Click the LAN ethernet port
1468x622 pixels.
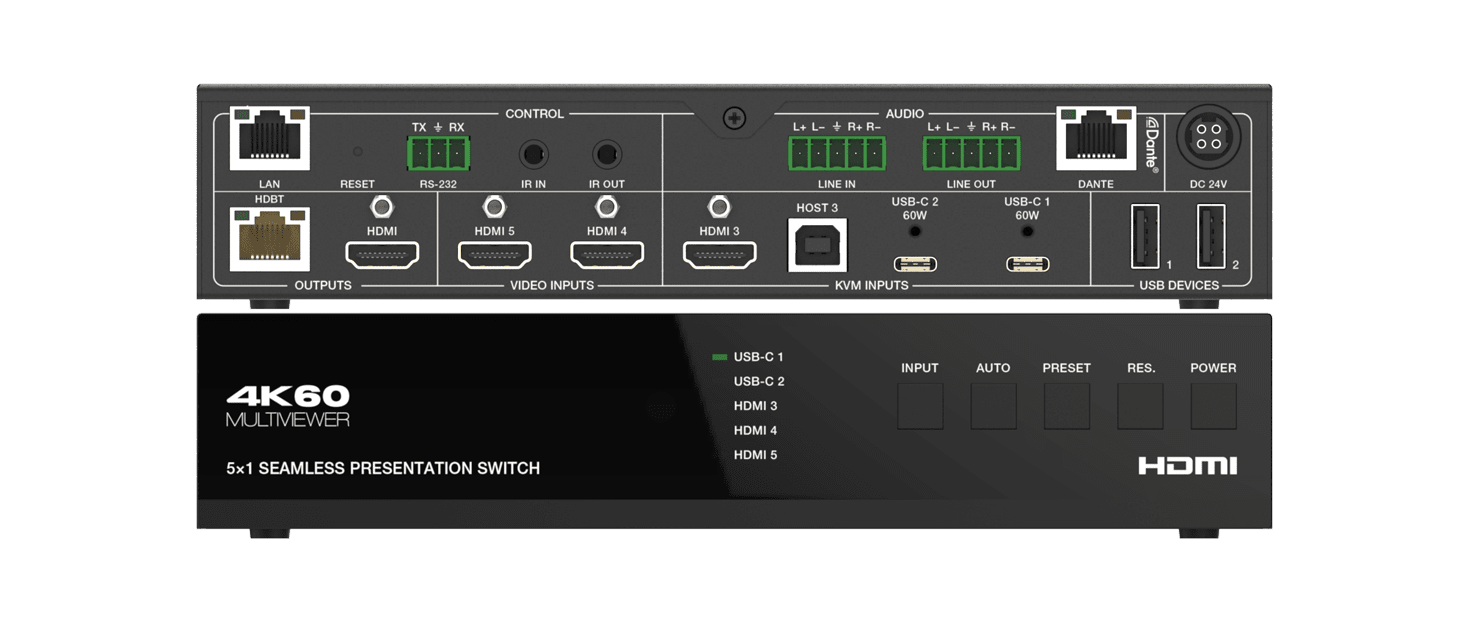click(x=268, y=138)
